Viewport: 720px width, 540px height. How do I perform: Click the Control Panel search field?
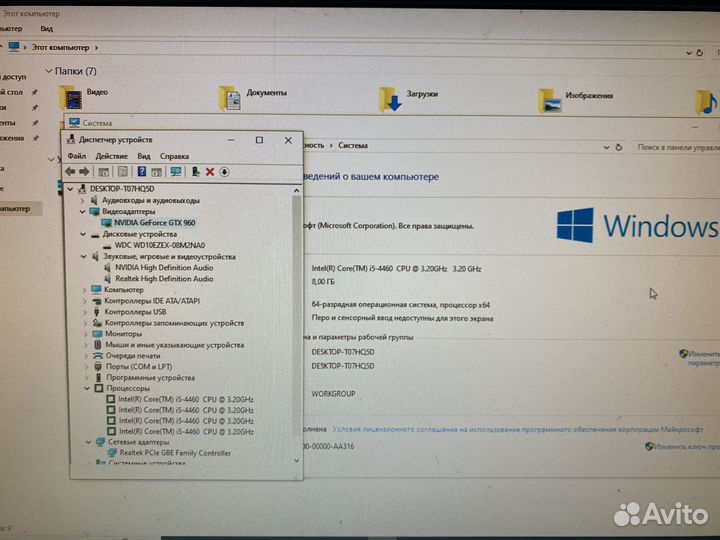(677, 147)
